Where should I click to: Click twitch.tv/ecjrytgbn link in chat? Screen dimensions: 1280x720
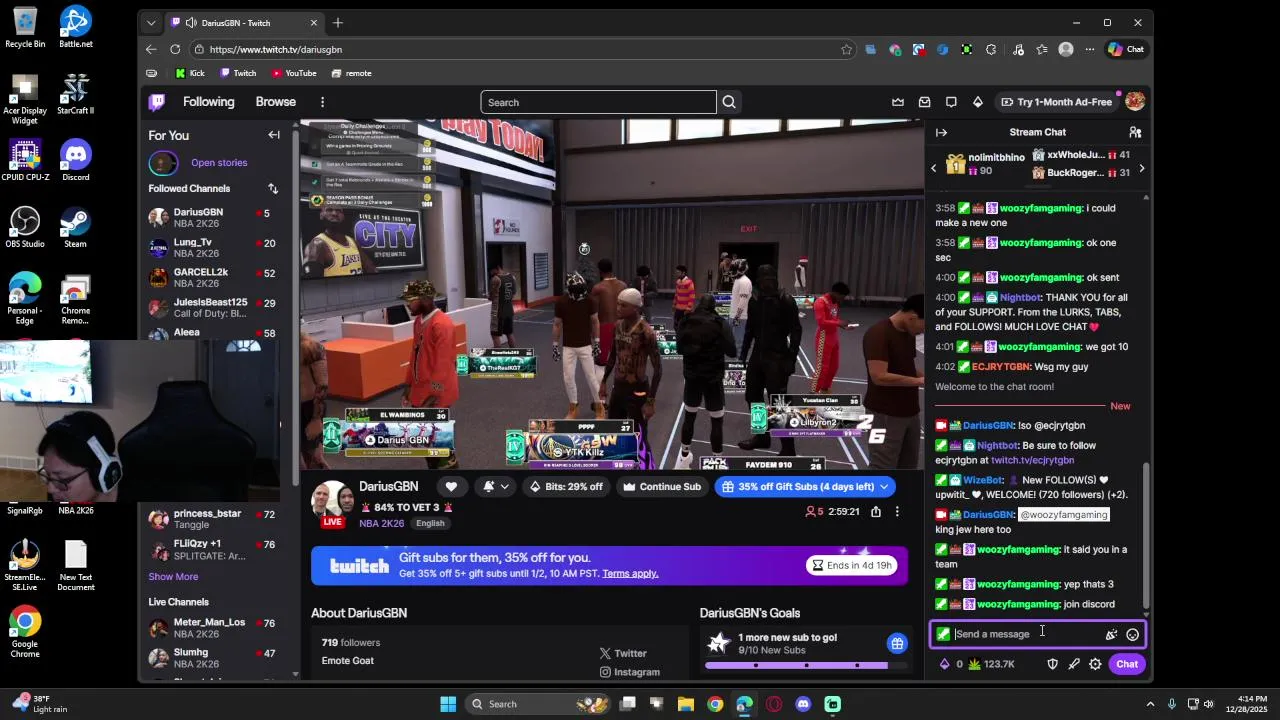tap(1032, 460)
